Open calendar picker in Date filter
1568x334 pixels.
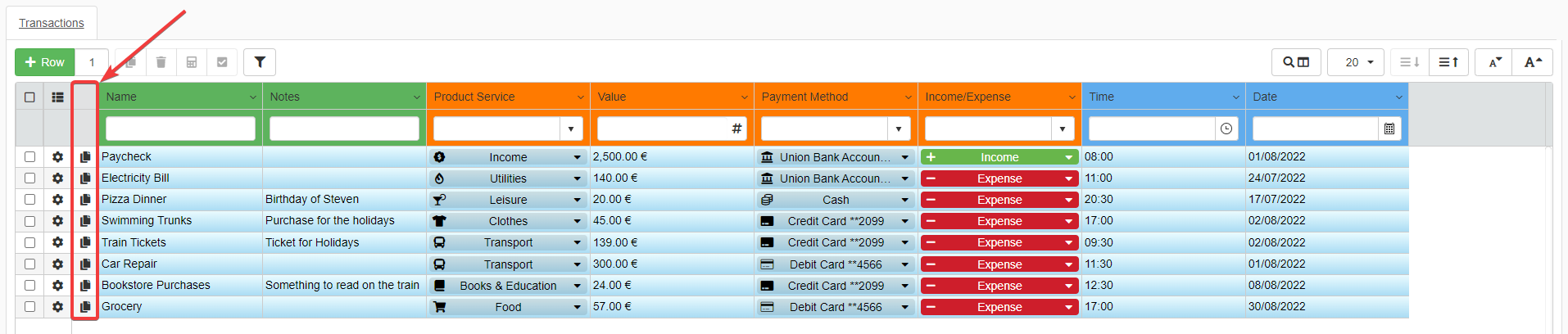coord(1389,129)
